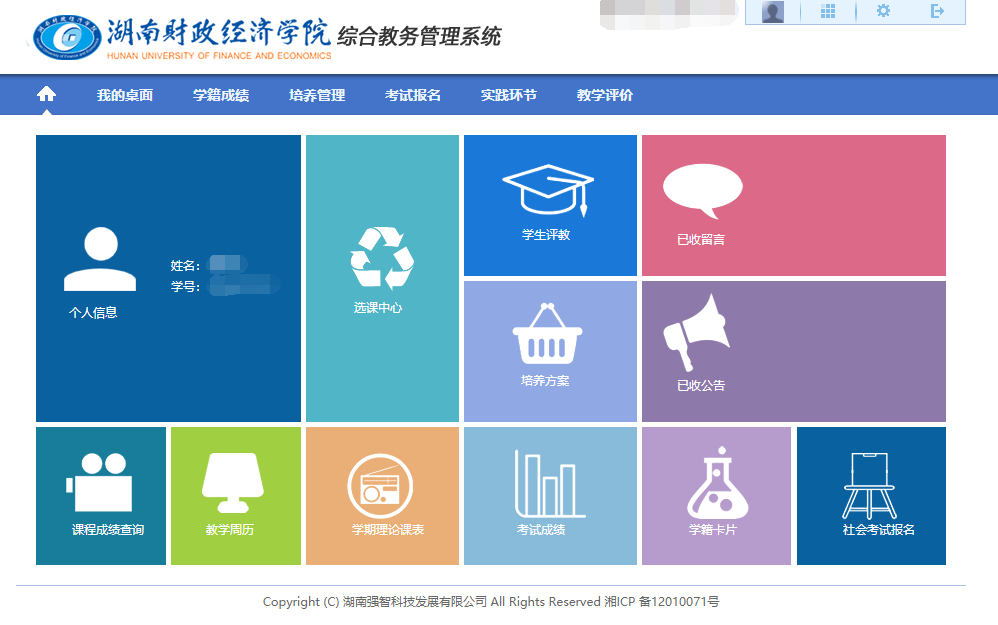Open the apps grid icon beside the avatar

click(x=827, y=12)
